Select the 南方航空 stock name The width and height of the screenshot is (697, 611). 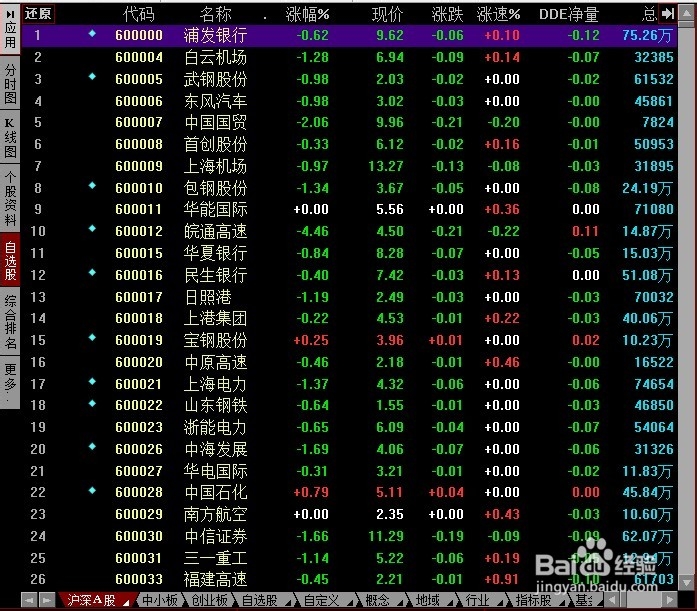(x=216, y=514)
